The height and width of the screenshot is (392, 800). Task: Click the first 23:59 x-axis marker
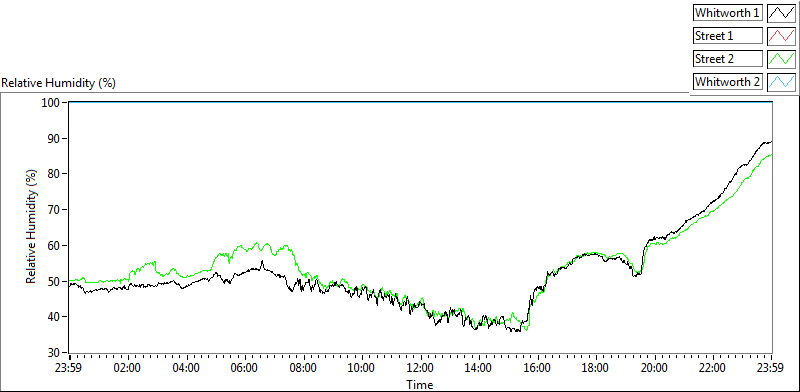tap(69, 367)
